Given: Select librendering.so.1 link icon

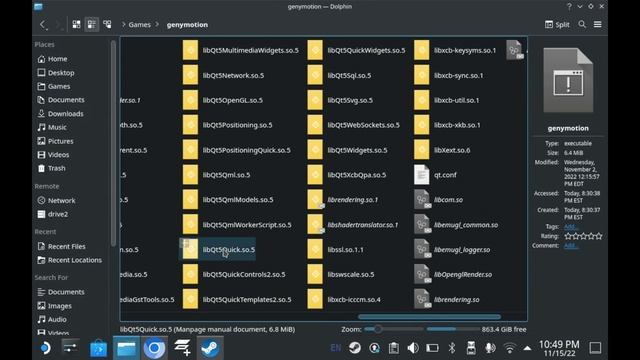Looking at the screenshot, I should [315, 200].
